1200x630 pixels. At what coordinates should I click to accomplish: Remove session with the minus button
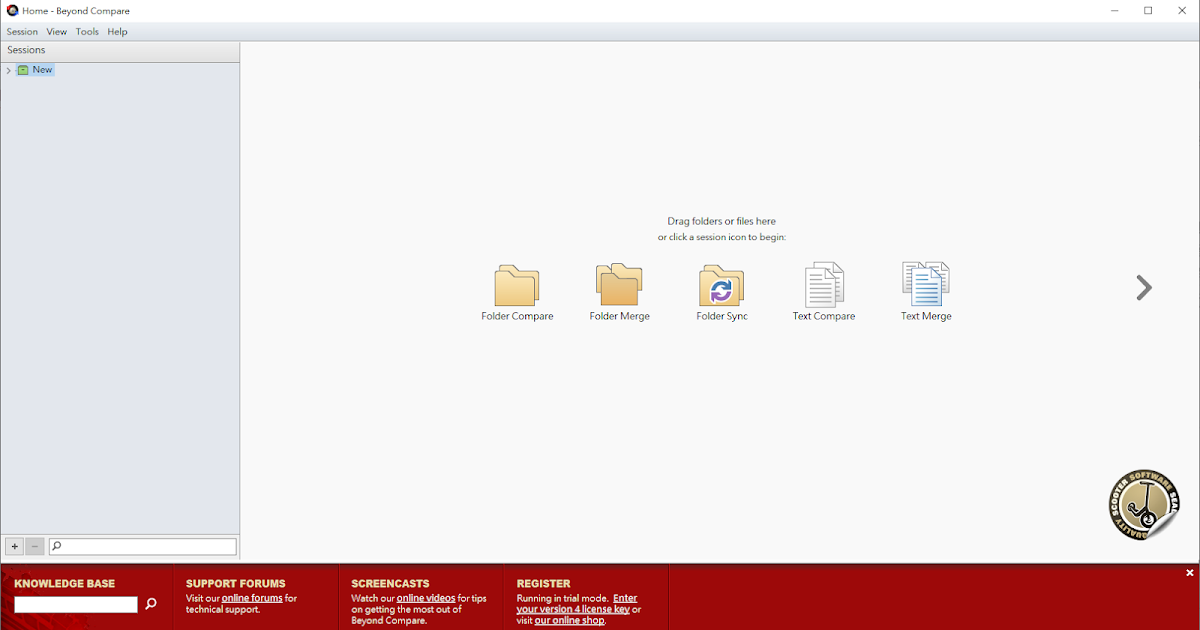click(x=35, y=547)
